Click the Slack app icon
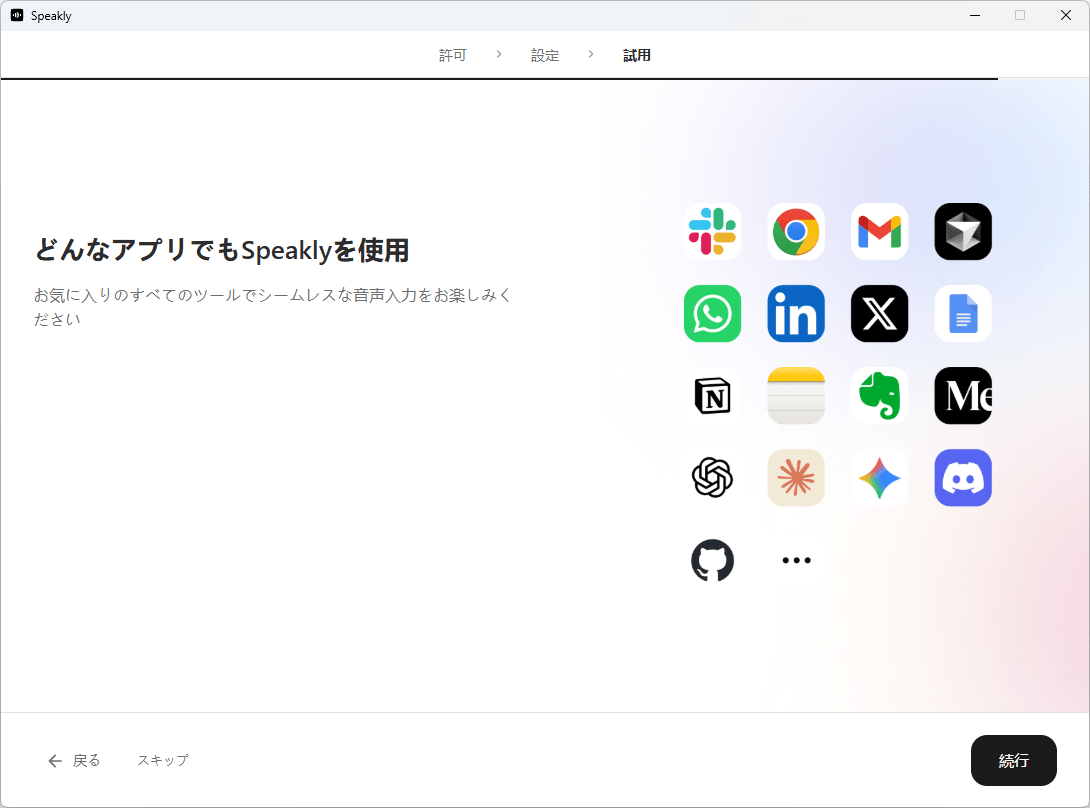 pos(712,232)
